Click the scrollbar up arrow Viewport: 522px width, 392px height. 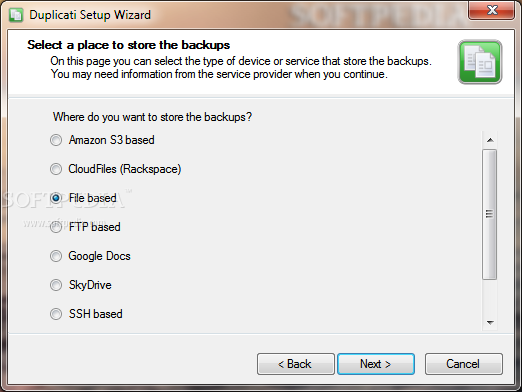tap(490, 140)
